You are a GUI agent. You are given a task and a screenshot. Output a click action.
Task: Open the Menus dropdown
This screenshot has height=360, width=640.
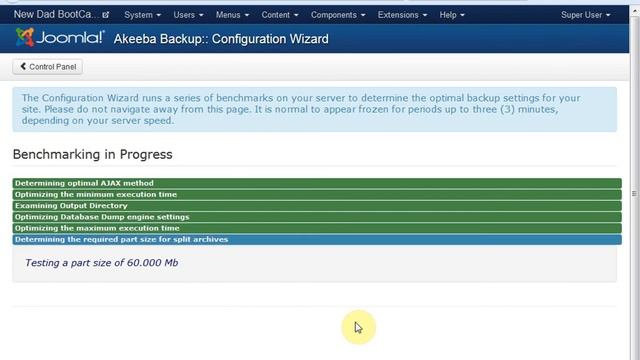232,15
